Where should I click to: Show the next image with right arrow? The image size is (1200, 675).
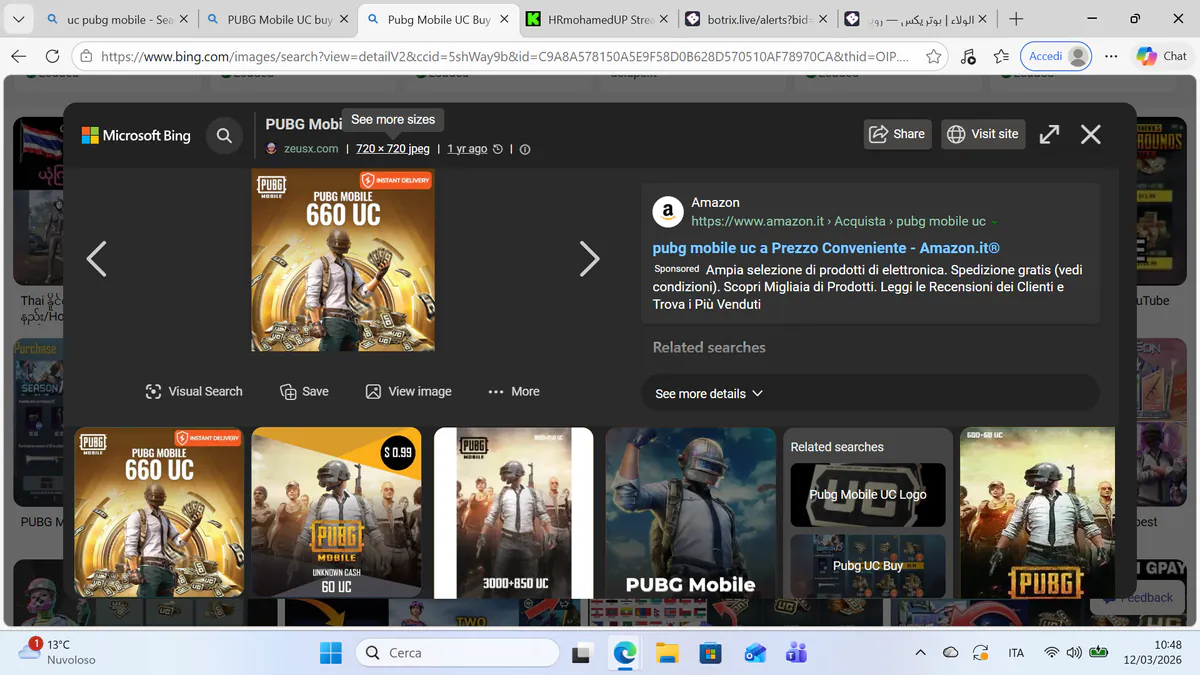(x=590, y=259)
